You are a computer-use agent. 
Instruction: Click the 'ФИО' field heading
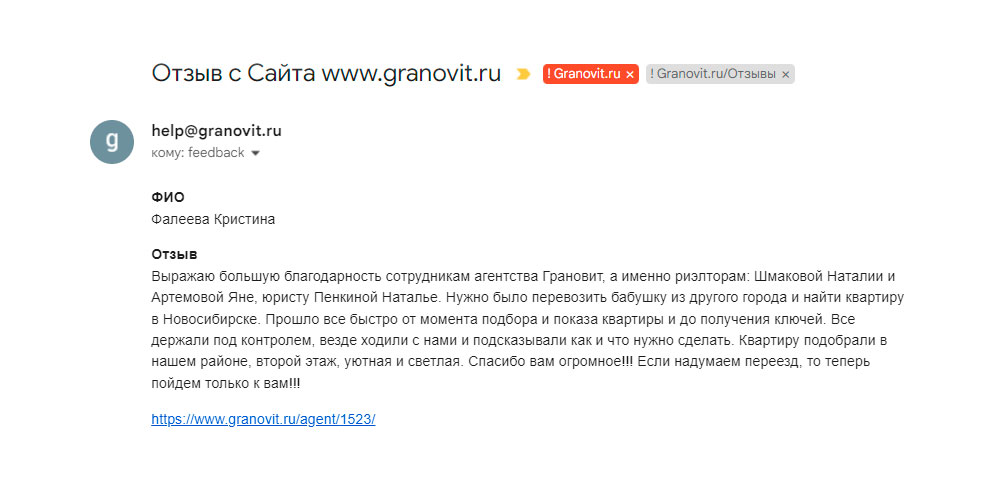[168, 198]
